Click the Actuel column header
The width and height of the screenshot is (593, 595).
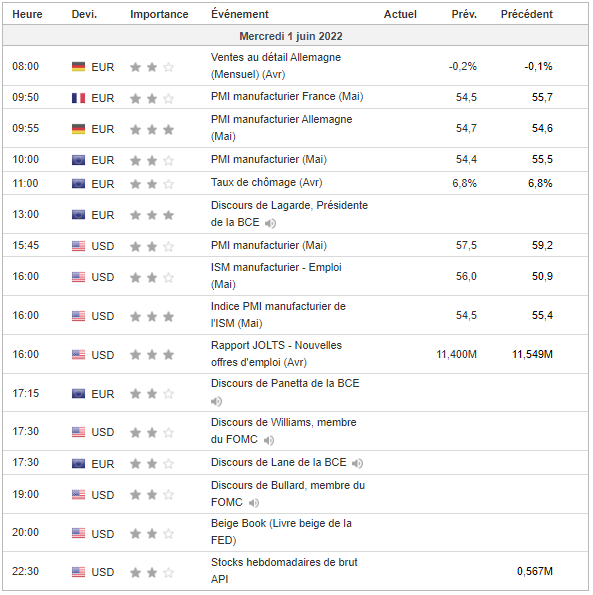tap(400, 14)
